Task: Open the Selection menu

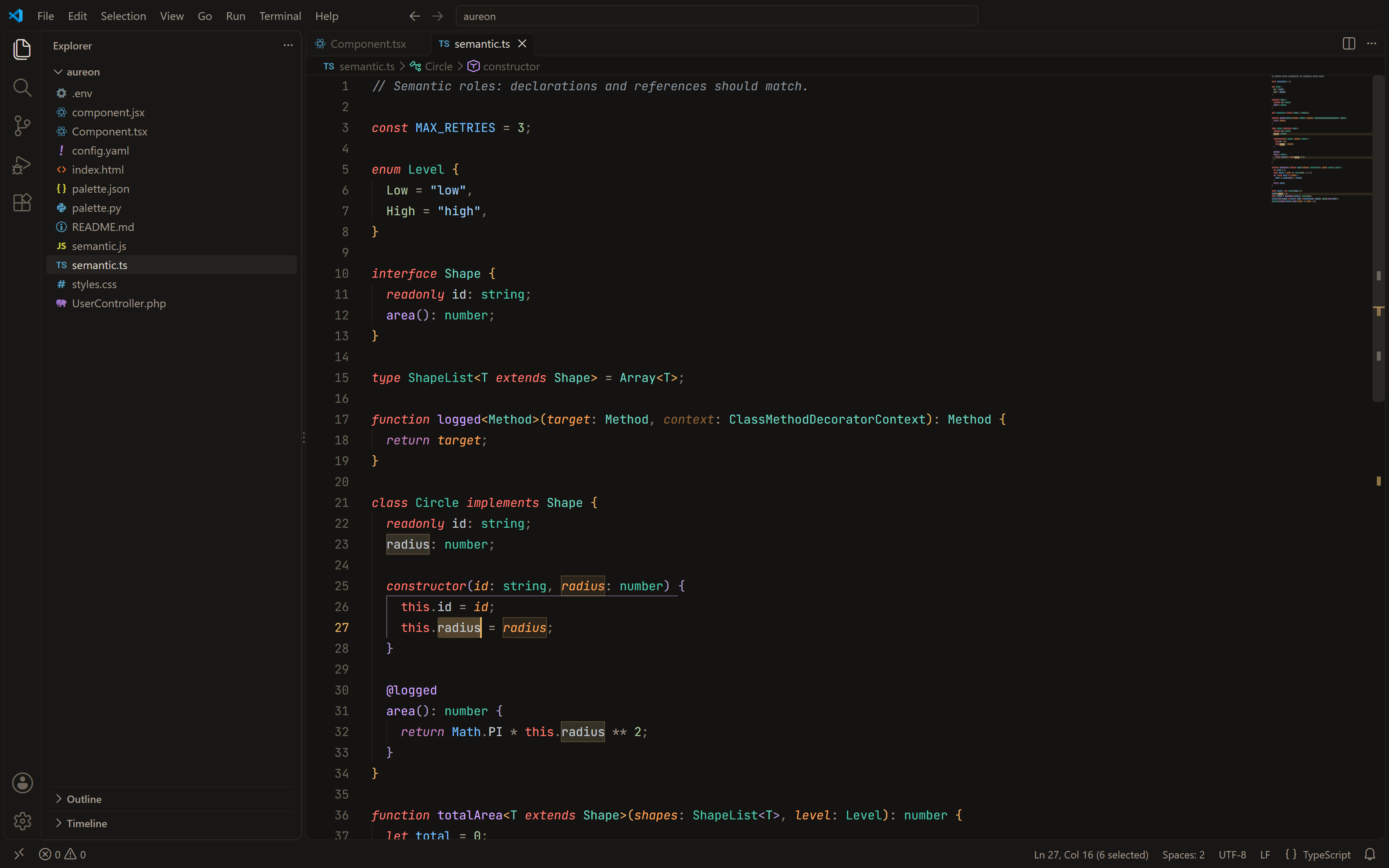Action: pyautogui.click(x=123, y=16)
